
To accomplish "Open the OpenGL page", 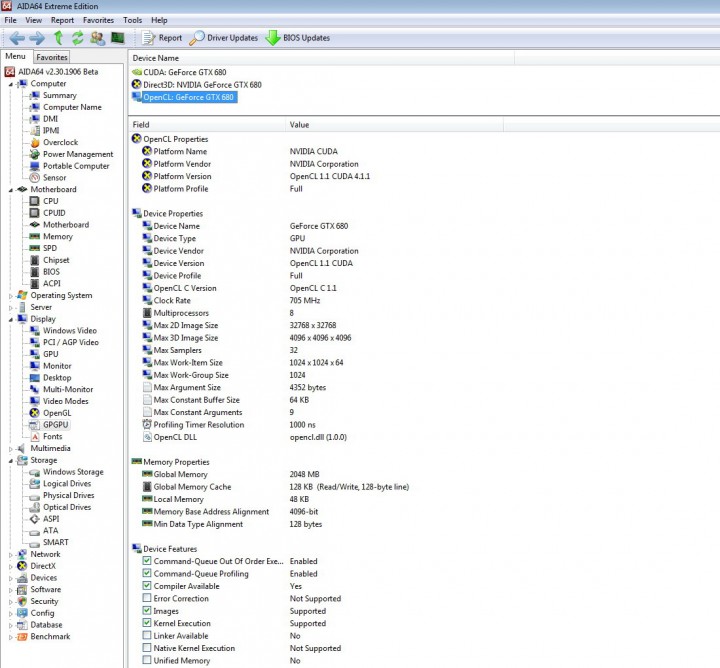I will 57,413.
